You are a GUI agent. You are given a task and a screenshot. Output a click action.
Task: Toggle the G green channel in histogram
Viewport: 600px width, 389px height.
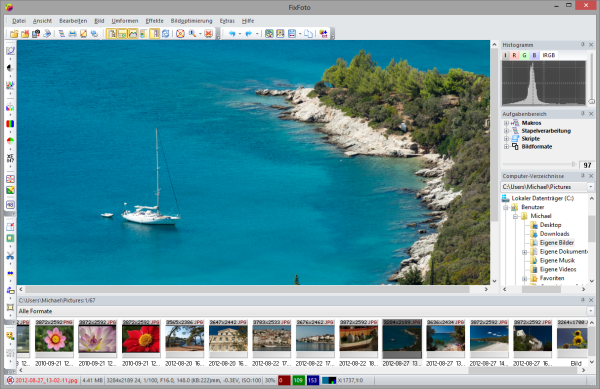coord(525,55)
